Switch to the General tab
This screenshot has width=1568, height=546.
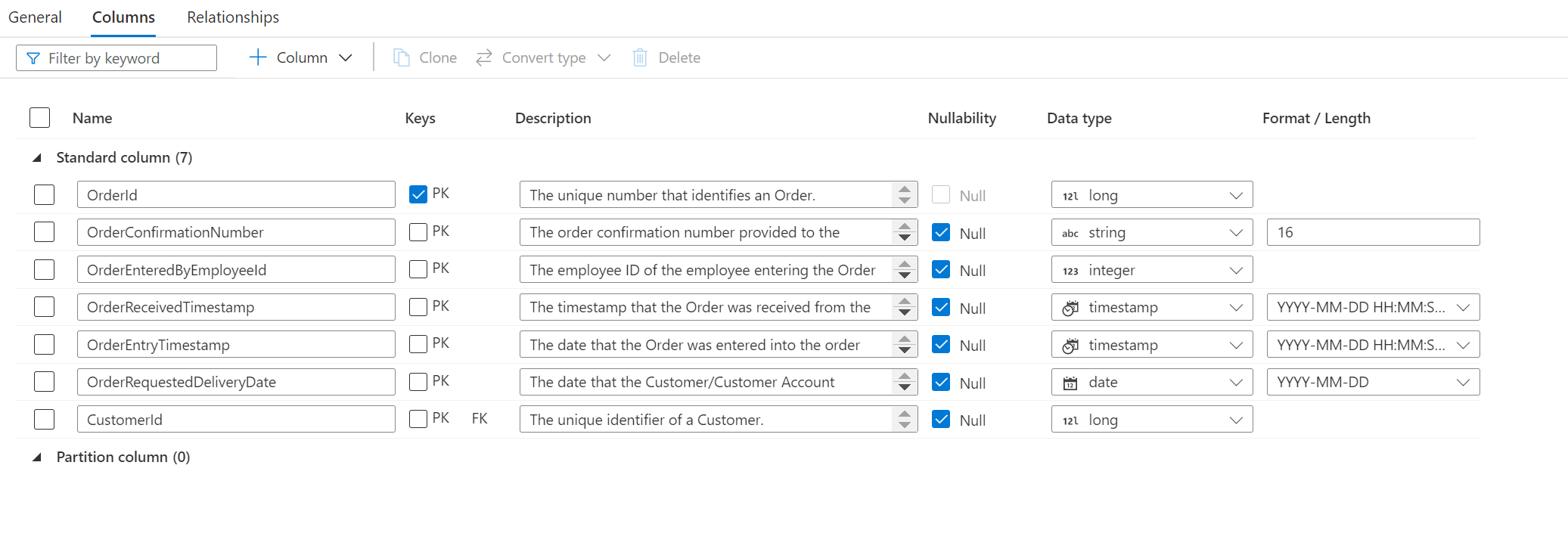[x=35, y=17]
